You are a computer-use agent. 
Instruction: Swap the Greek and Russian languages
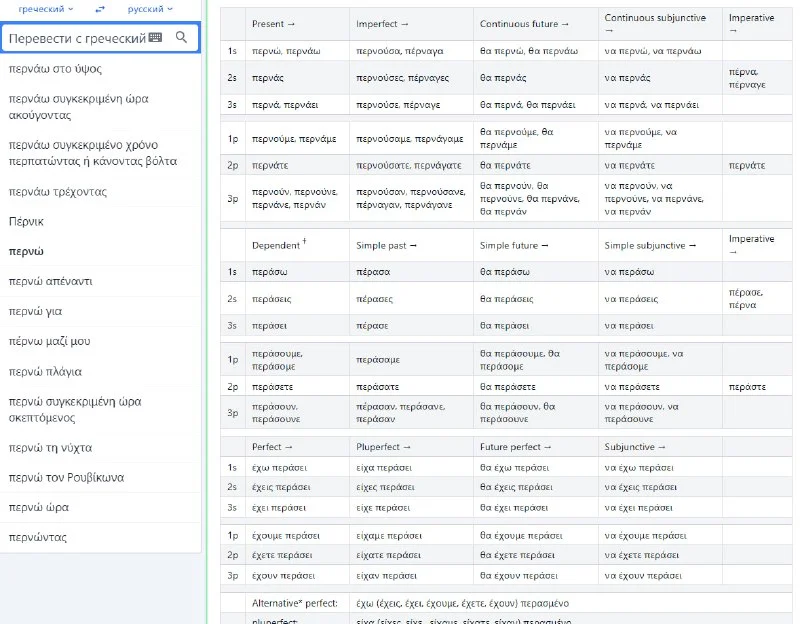pyautogui.click(x=99, y=9)
